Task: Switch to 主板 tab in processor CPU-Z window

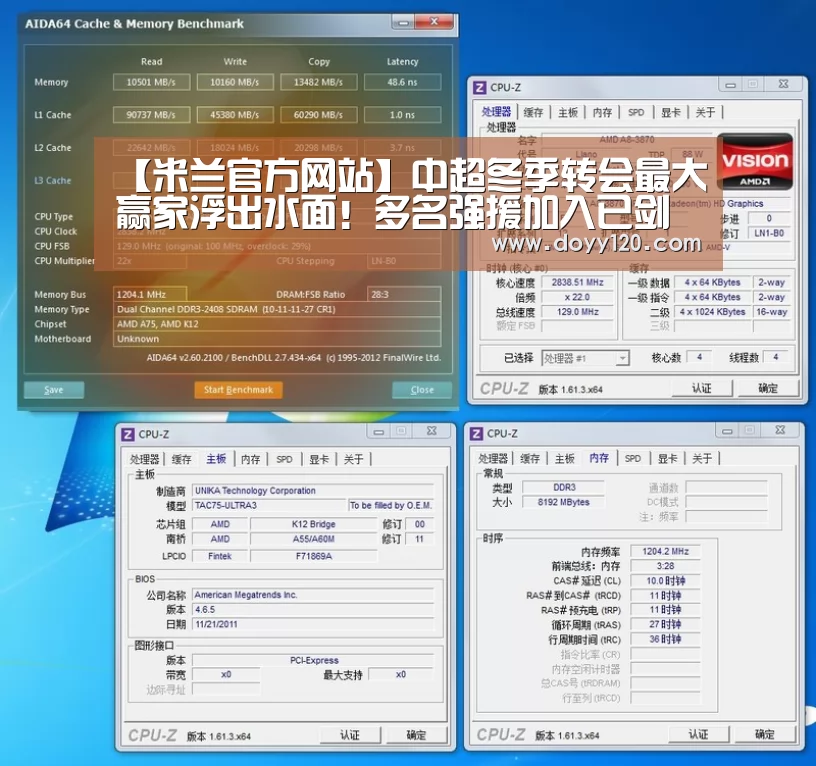Action: (x=568, y=112)
